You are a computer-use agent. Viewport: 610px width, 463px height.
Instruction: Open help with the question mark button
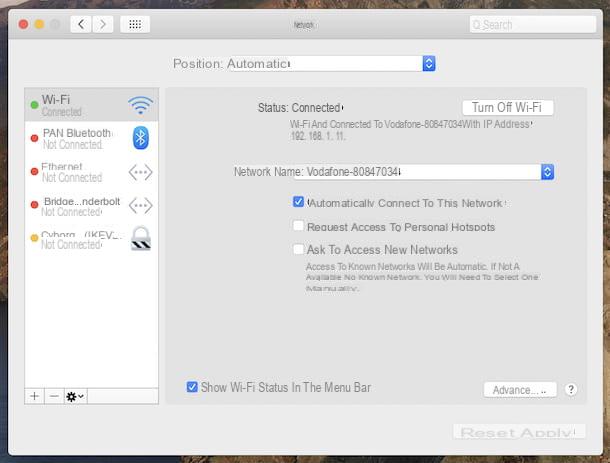pos(571,389)
